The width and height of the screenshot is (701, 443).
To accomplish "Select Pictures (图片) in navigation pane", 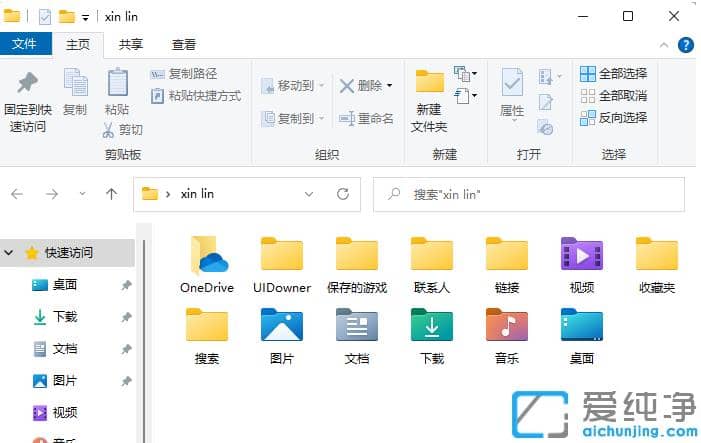I will [65, 381].
